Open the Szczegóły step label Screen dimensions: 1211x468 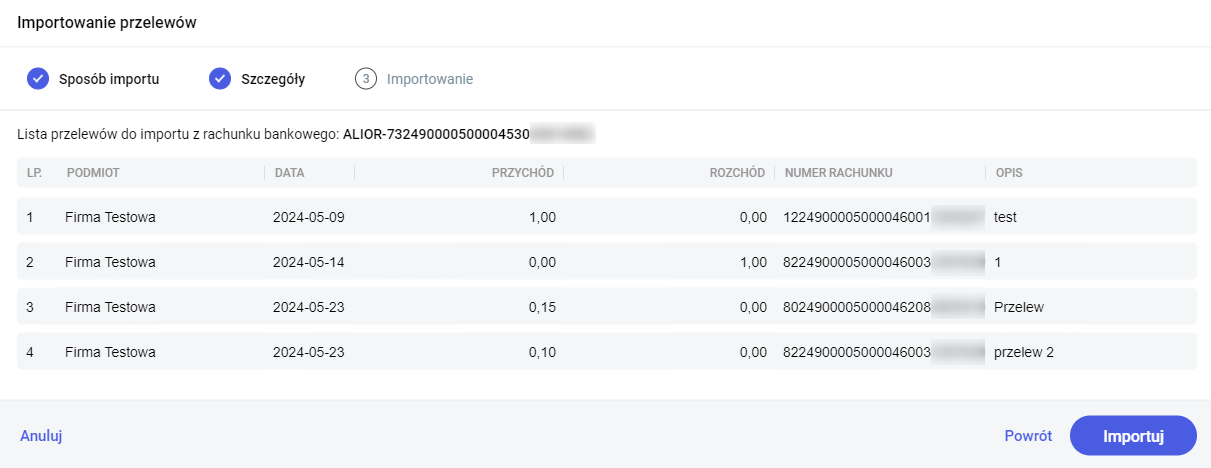pos(273,79)
